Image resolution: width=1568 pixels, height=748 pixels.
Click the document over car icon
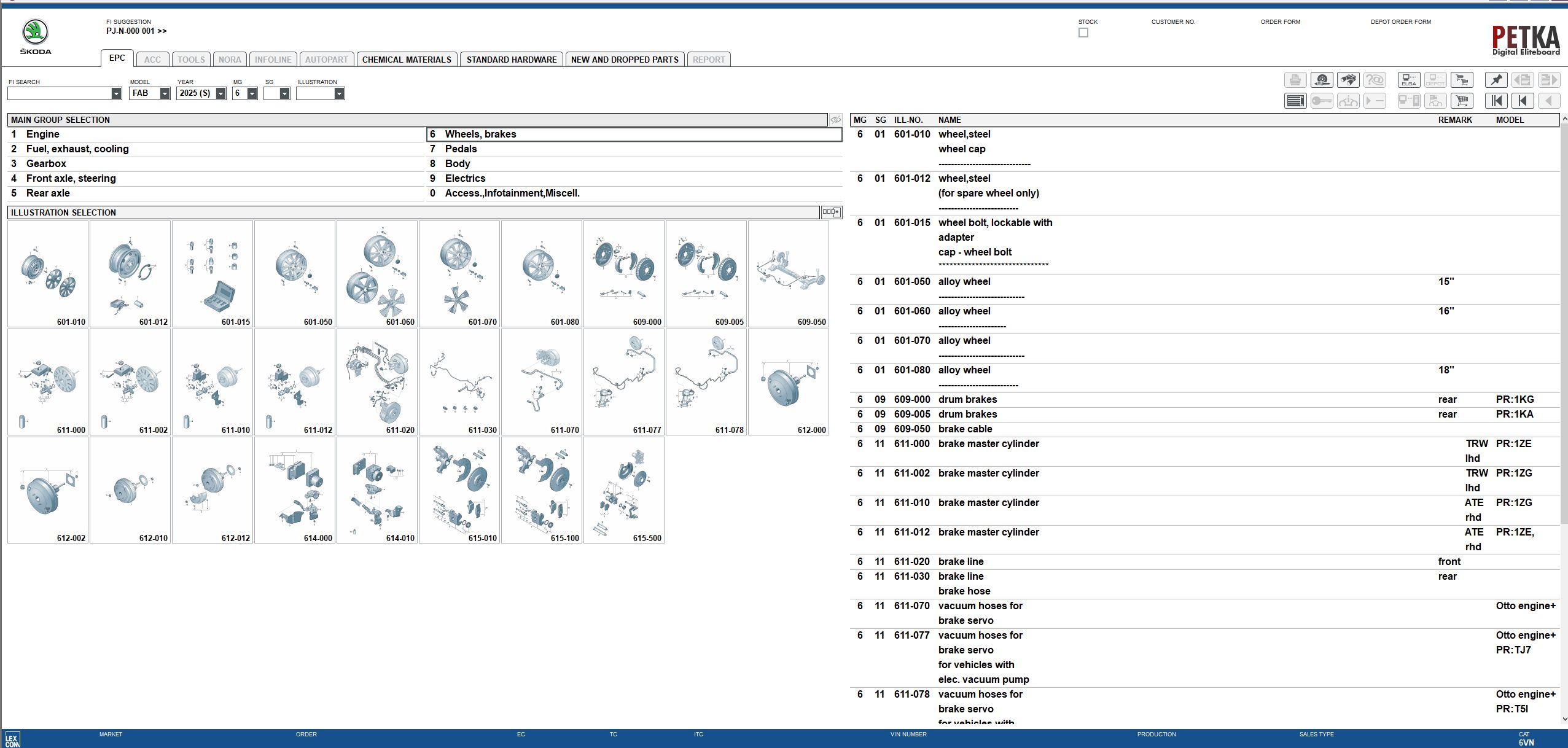1435,101
